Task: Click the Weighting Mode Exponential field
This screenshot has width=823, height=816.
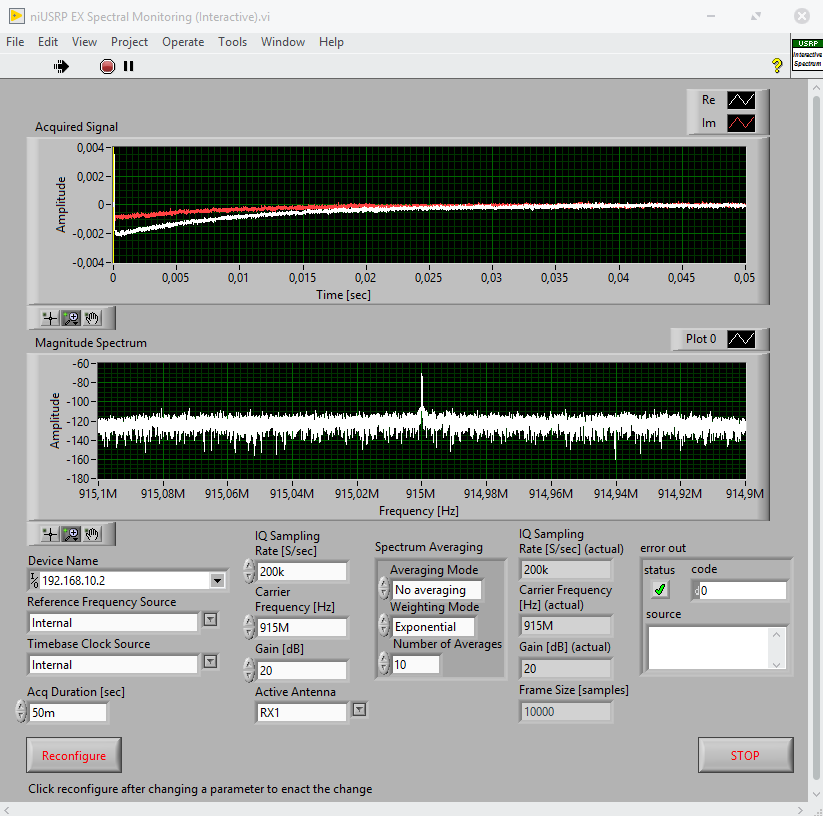Action: pos(433,627)
